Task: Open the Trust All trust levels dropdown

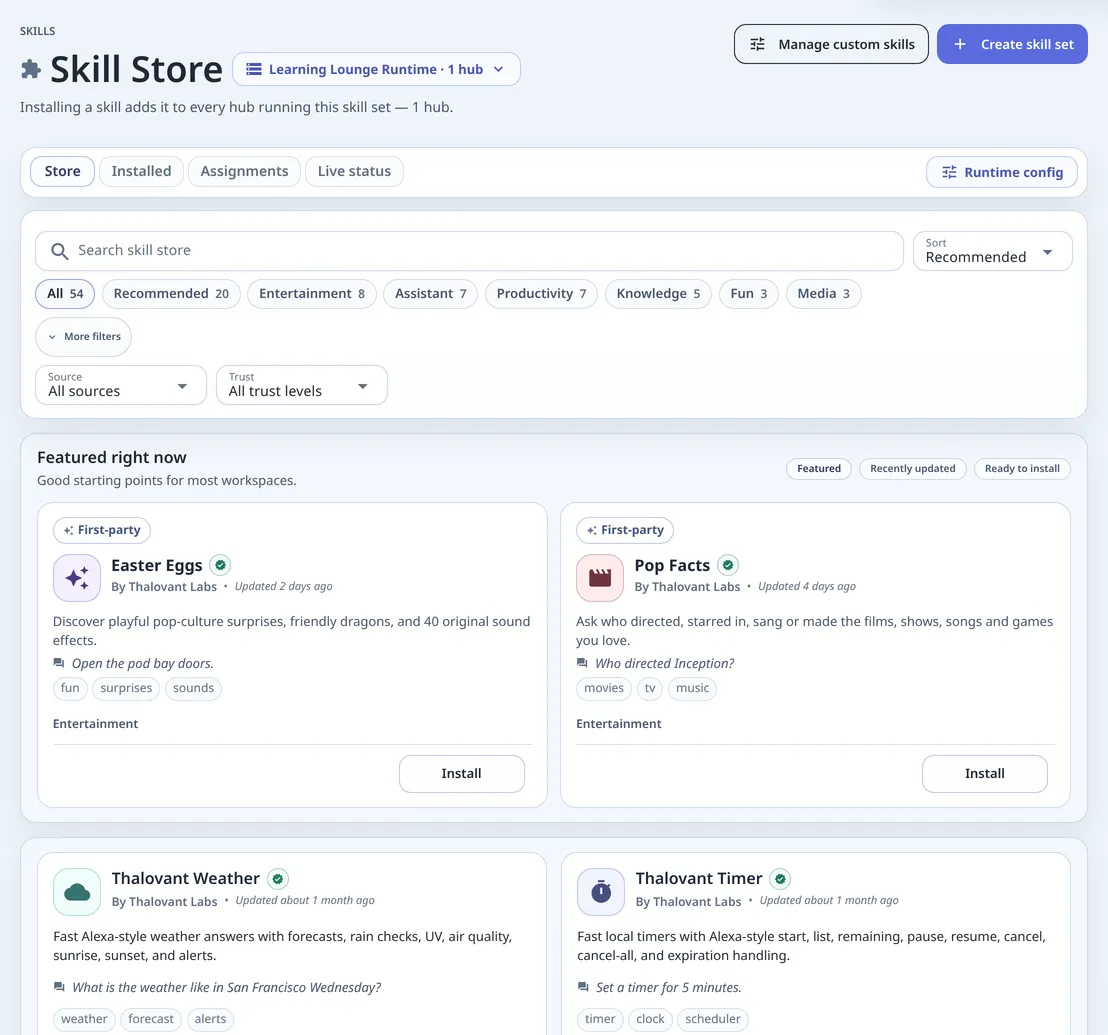Action: coord(302,385)
